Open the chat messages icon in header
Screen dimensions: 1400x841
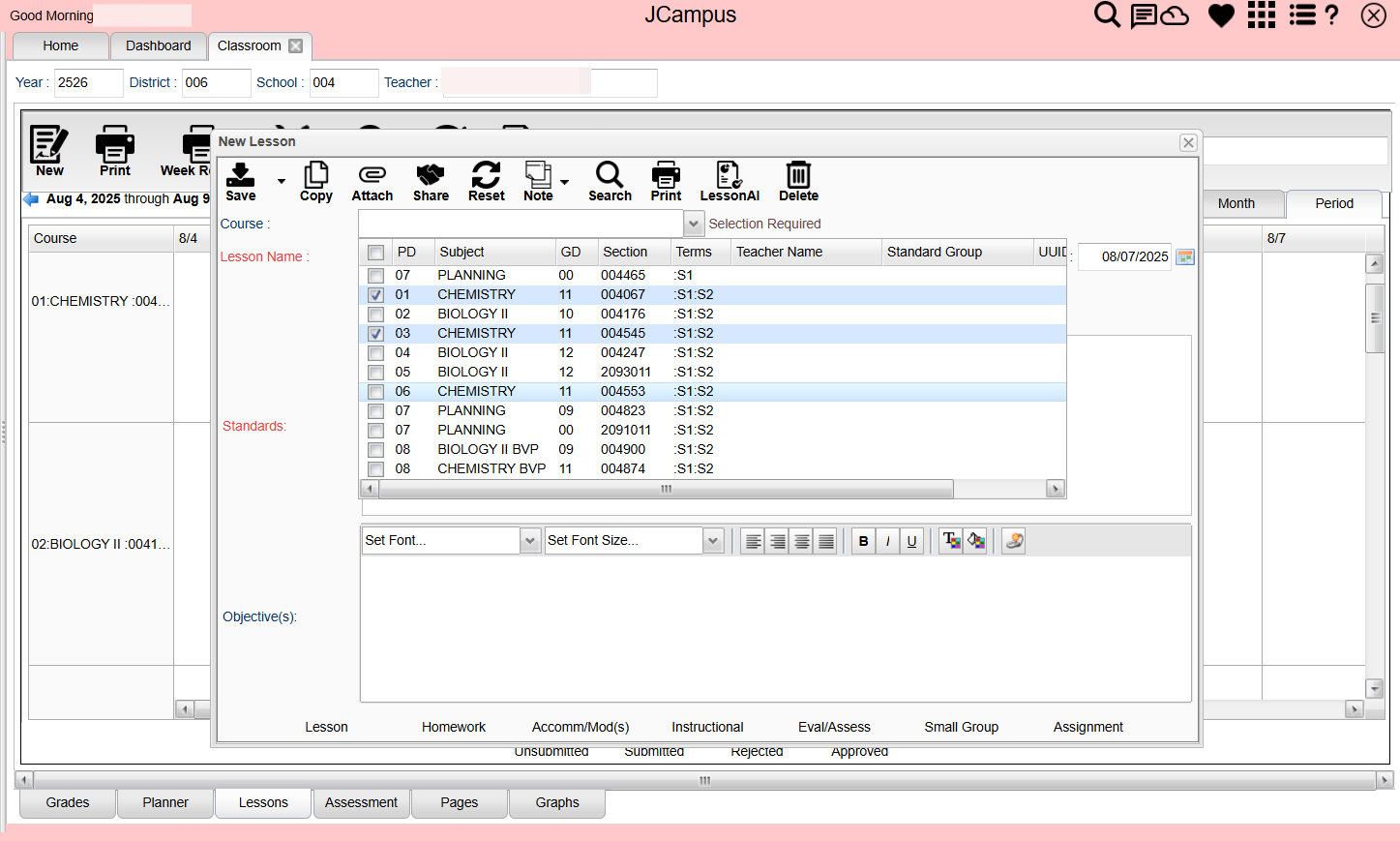coord(1144,15)
